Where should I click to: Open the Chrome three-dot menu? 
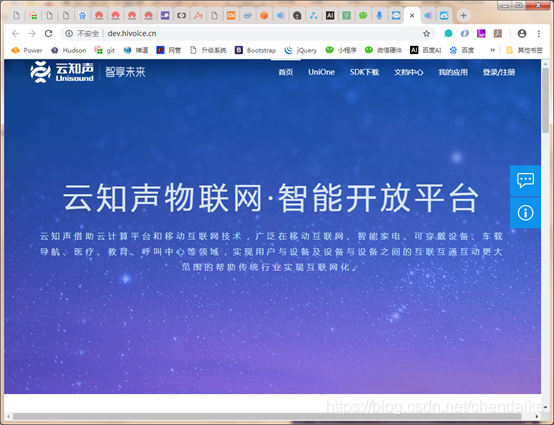(539, 34)
